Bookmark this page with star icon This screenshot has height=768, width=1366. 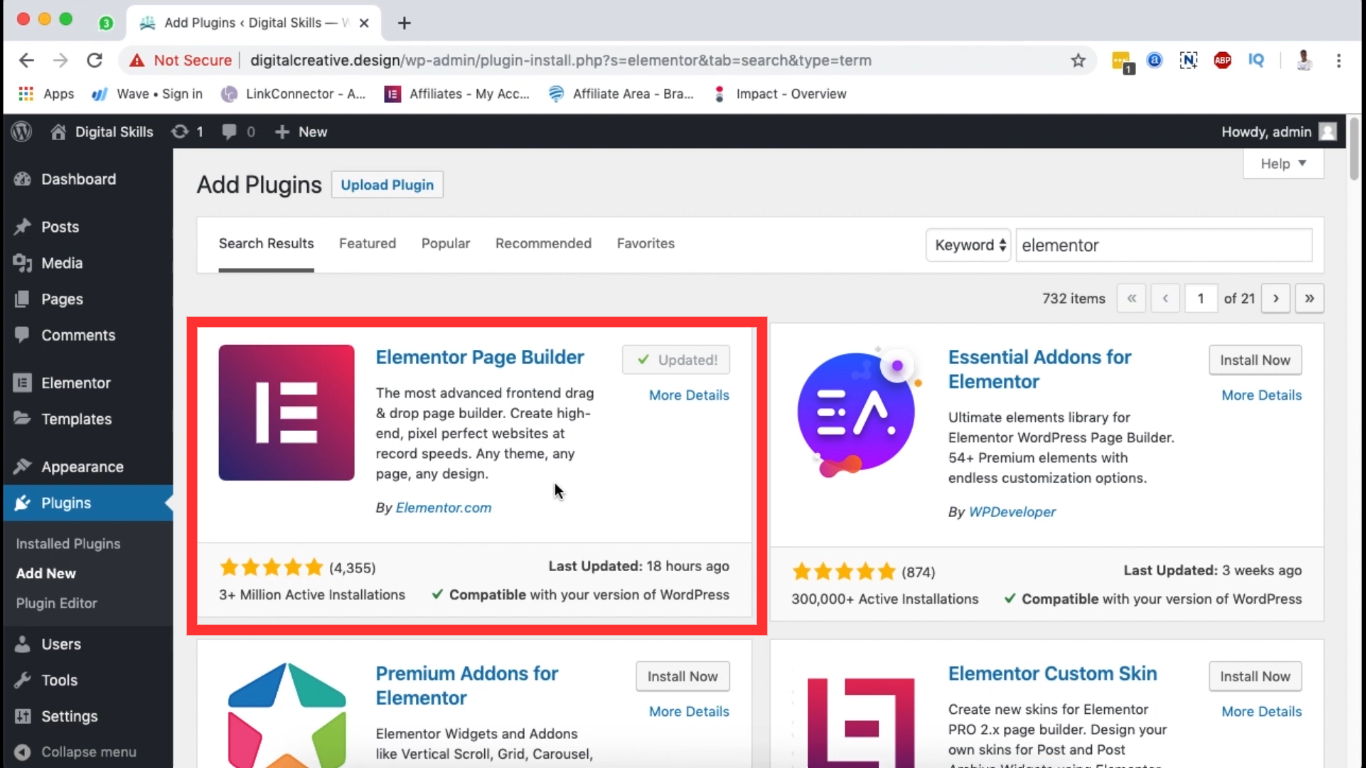tap(1078, 60)
